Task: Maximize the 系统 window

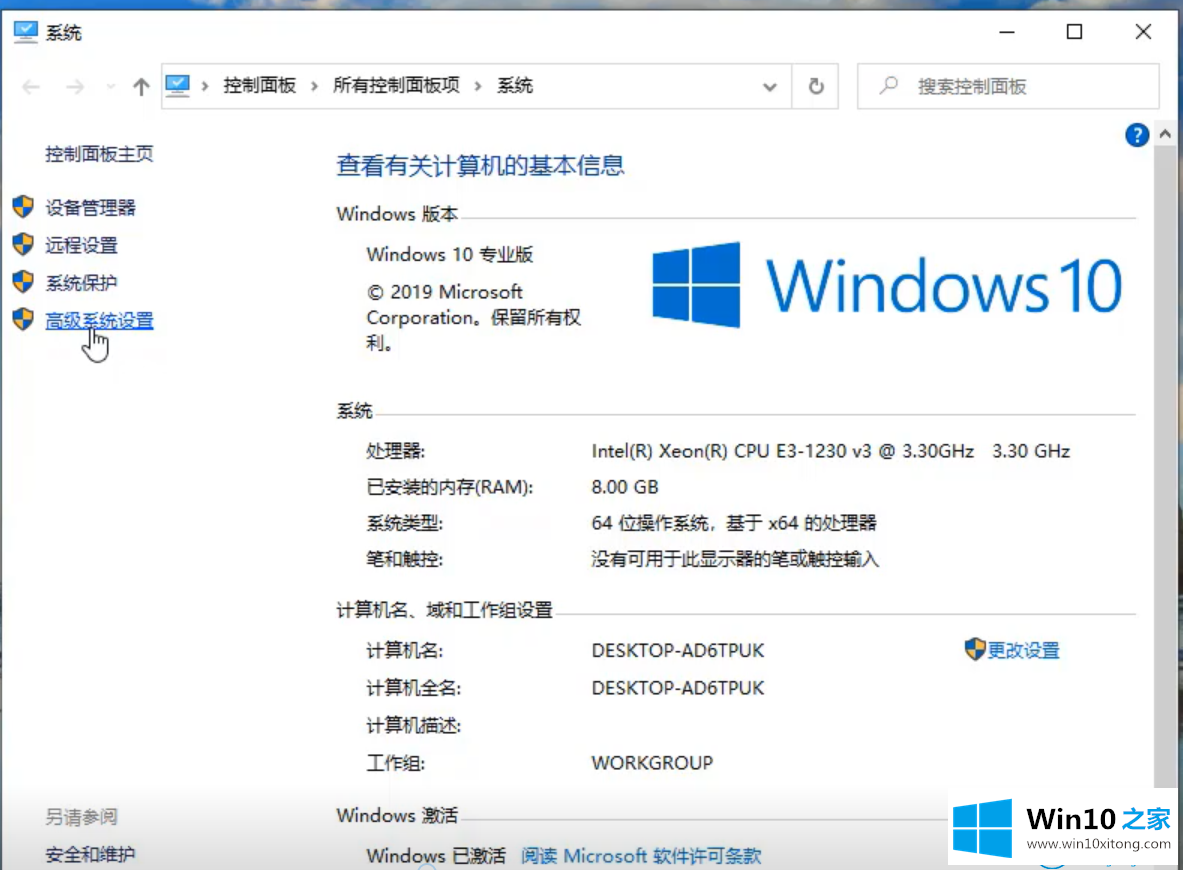Action: pyautogui.click(x=1074, y=32)
